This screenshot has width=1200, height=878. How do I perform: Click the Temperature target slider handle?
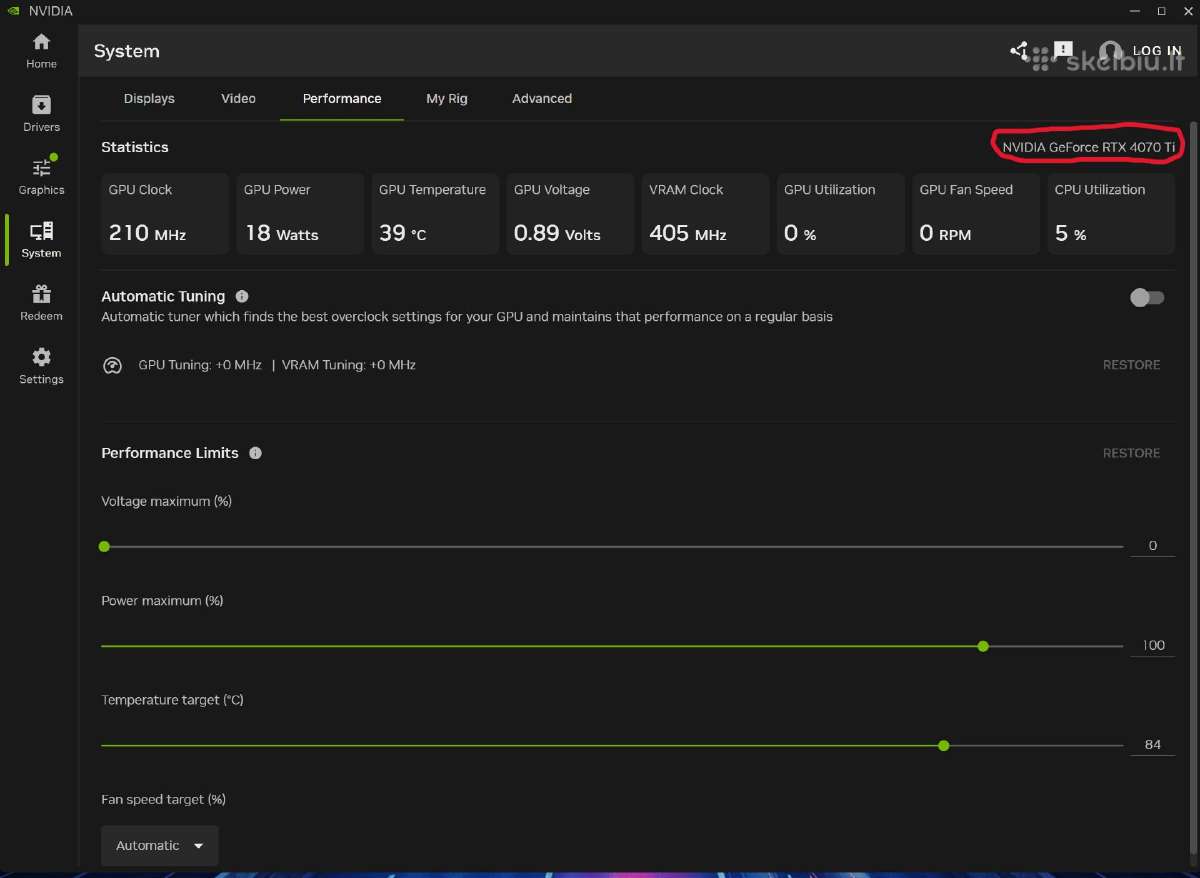pyautogui.click(x=944, y=746)
